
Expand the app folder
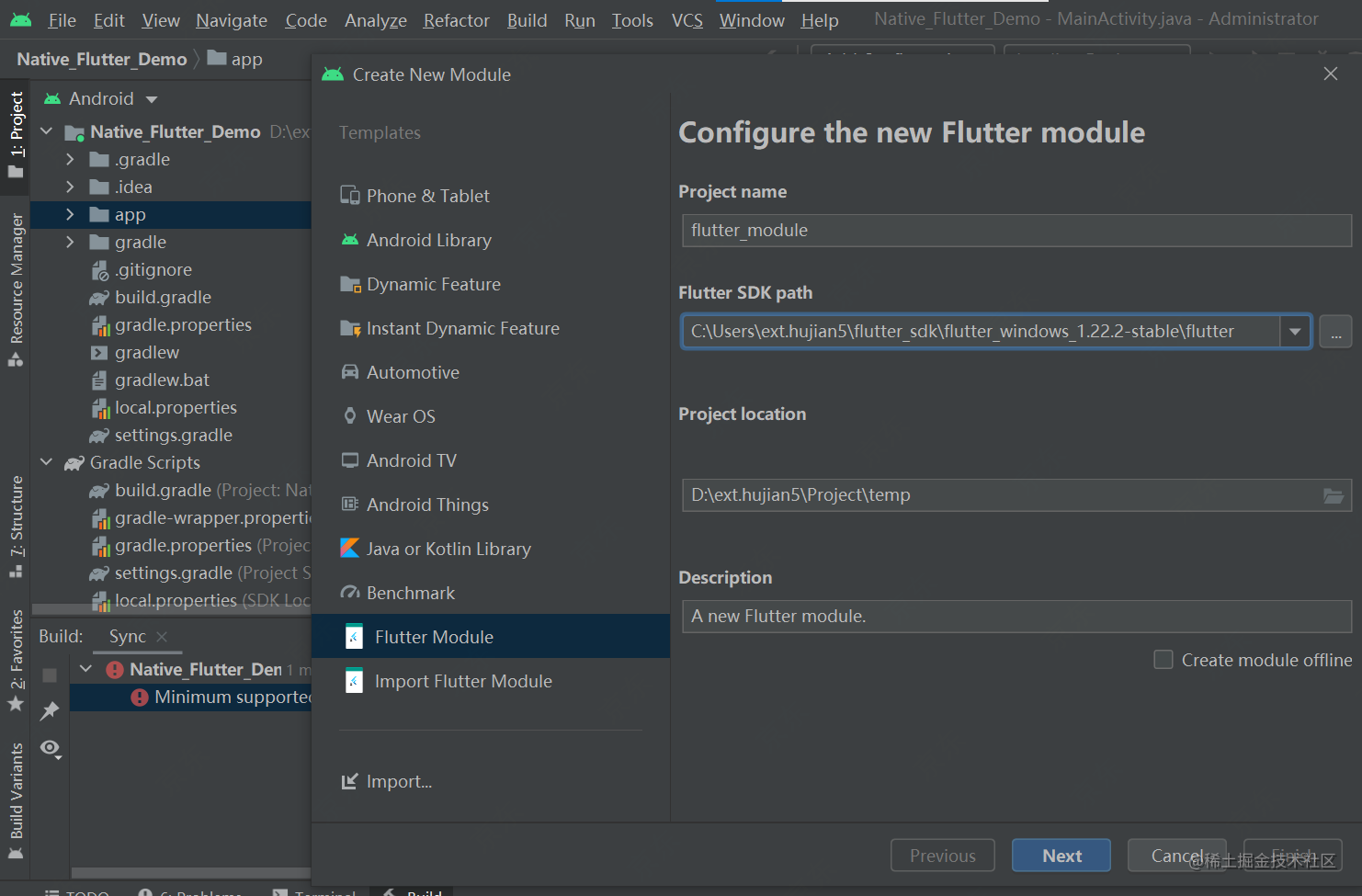(70, 214)
